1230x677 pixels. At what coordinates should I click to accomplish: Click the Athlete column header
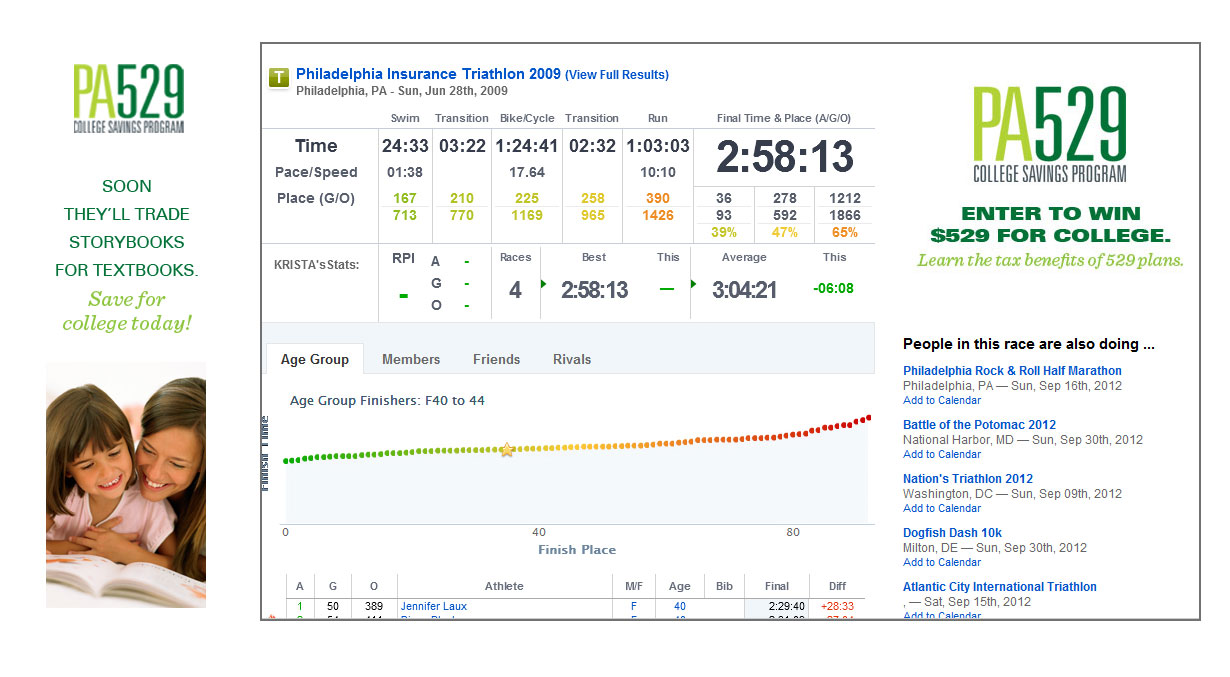(504, 586)
